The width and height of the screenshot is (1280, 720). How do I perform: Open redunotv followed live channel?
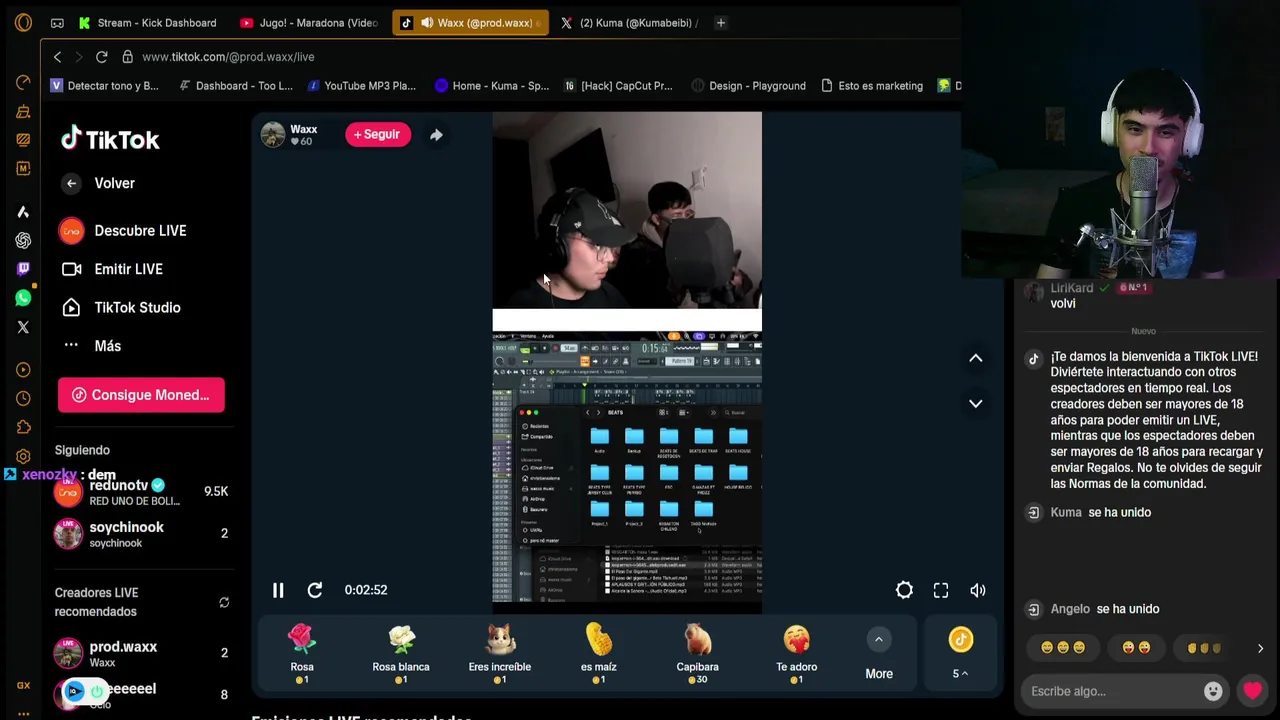pos(141,492)
